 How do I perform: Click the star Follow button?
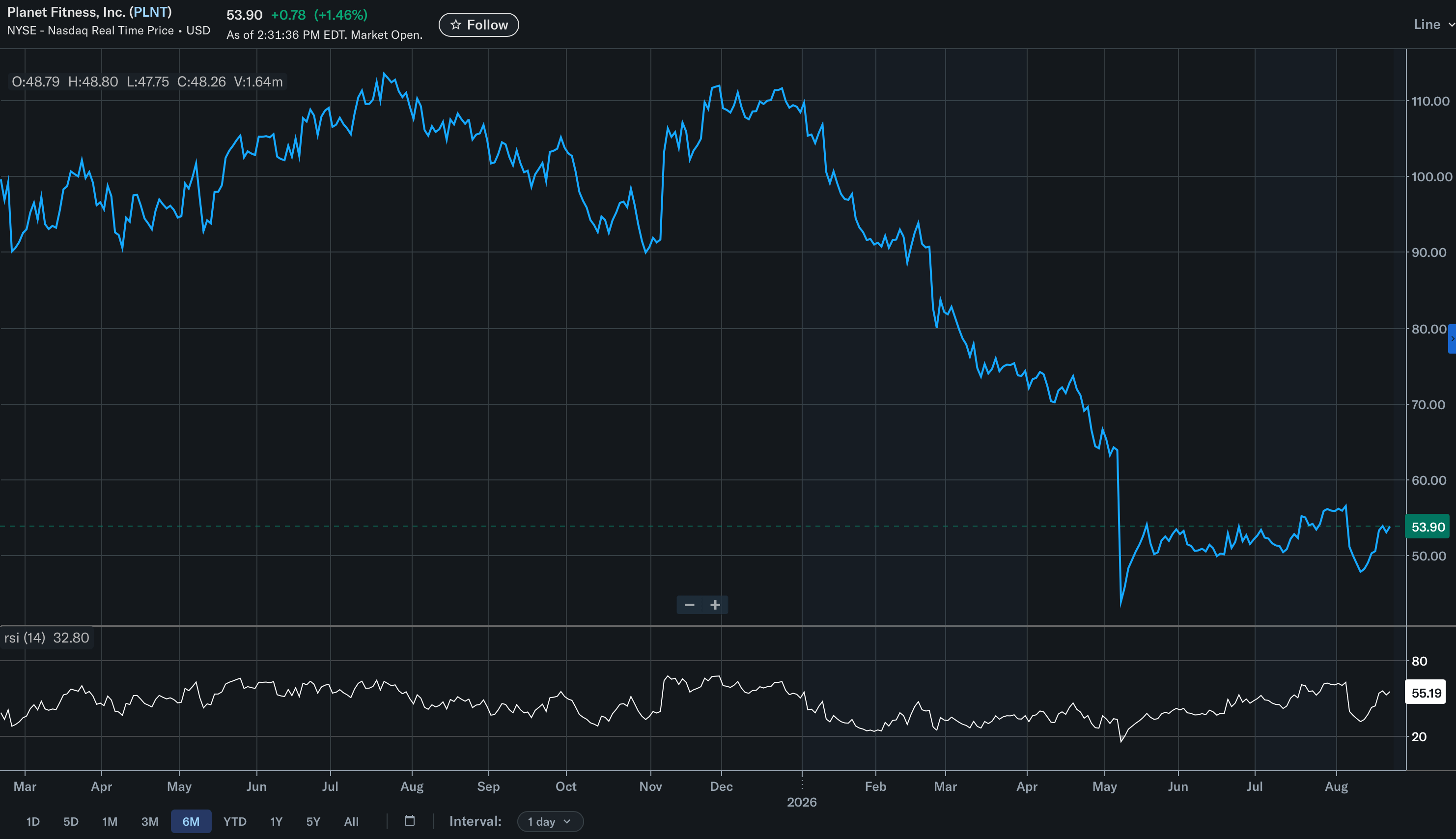point(478,25)
